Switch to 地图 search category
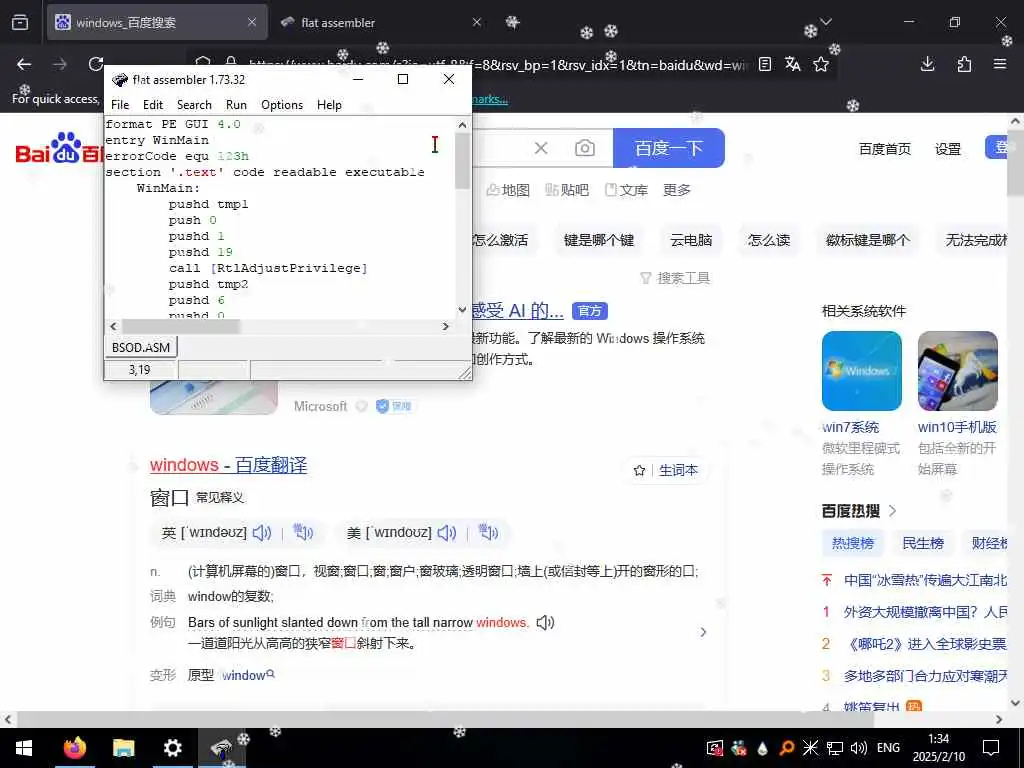1024x768 pixels. coord(508,190)
